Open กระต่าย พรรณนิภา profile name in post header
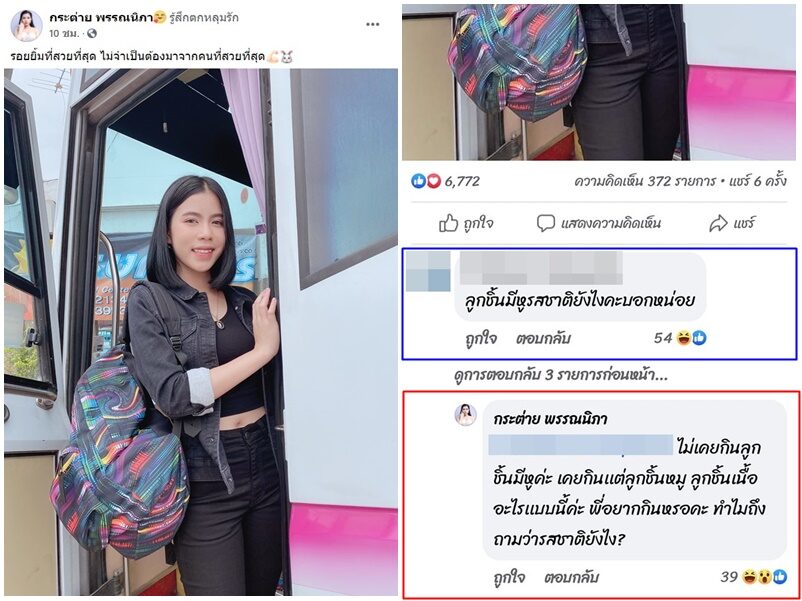The height and width of the screenshot is (601, 802). tap(101, 18)
